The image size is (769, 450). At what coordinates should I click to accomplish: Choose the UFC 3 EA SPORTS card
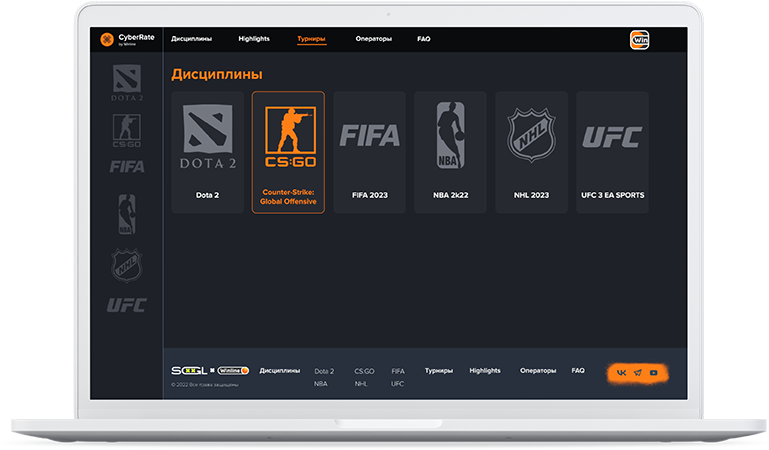[613, 152]
